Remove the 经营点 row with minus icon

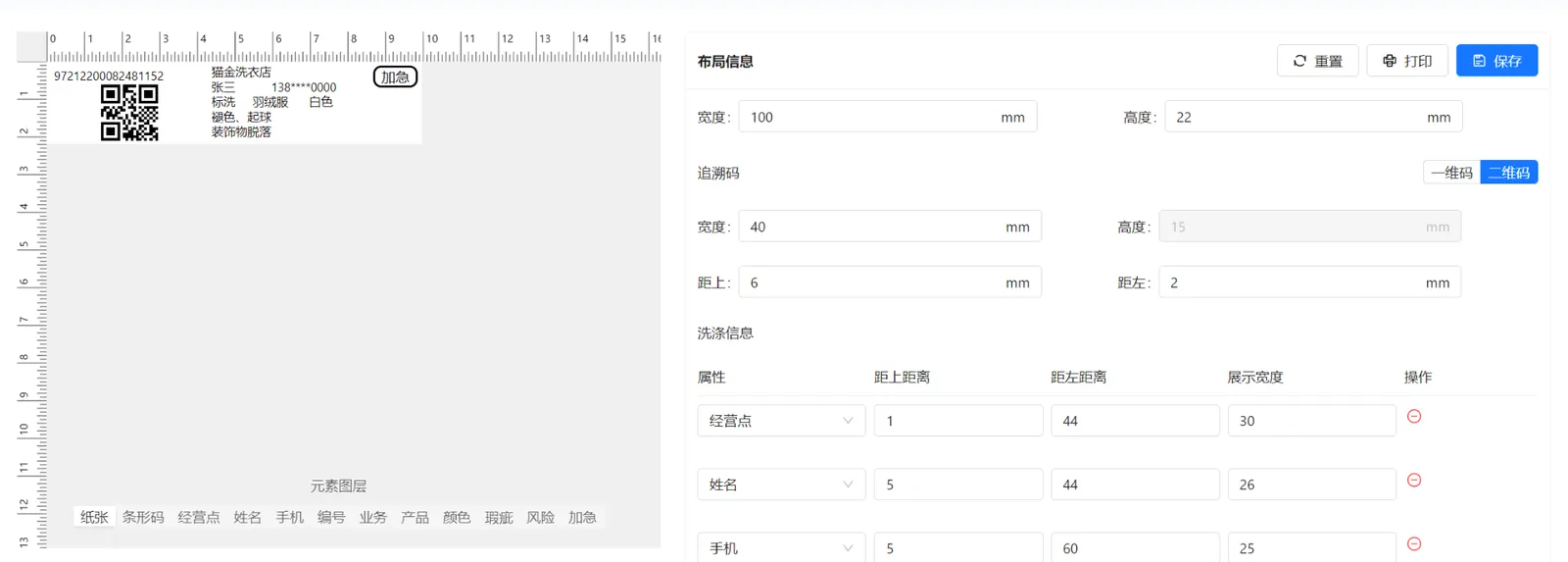click(x=1414, y=416)
